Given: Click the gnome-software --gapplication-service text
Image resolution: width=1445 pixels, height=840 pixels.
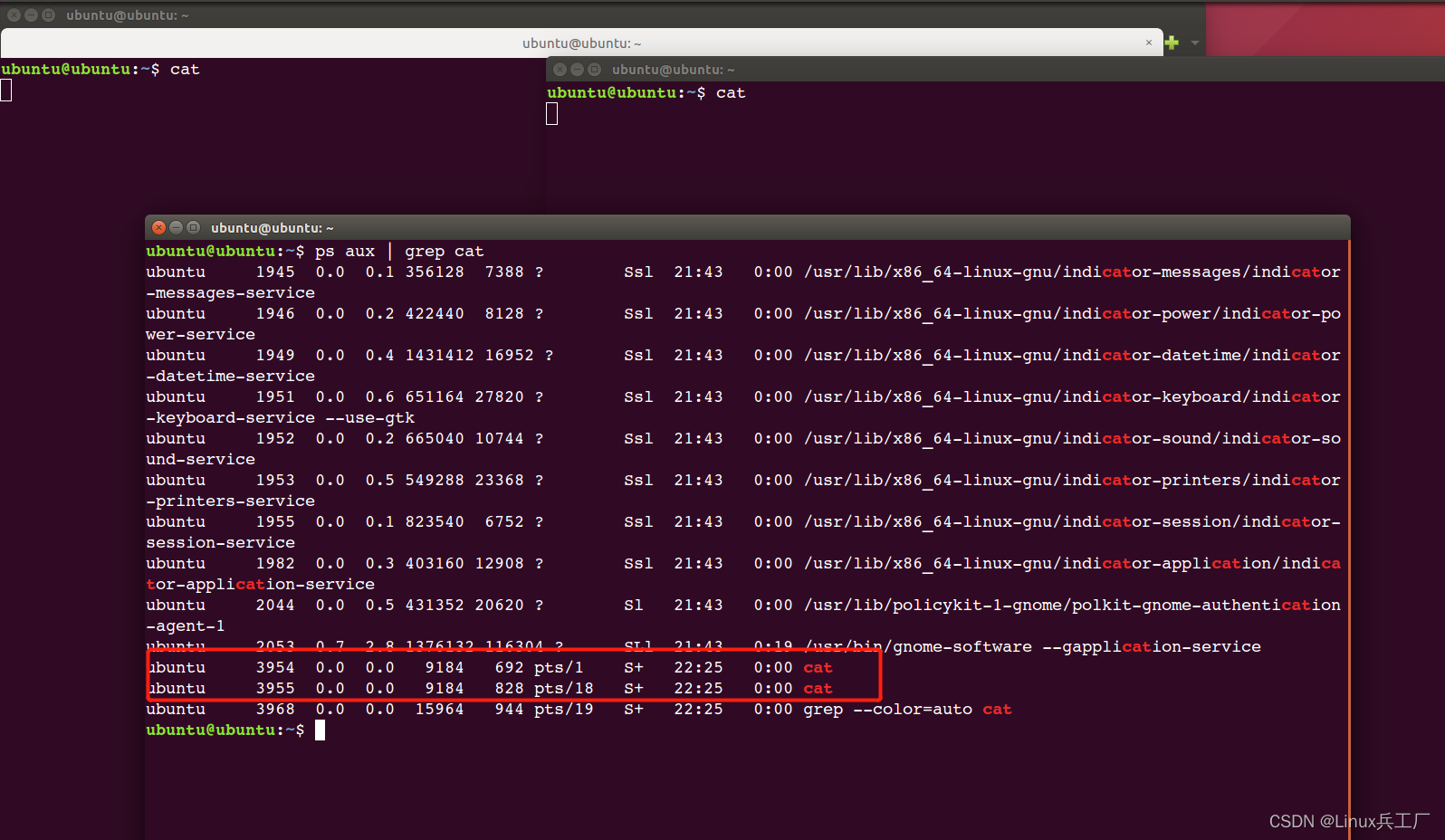Looking at the screenshot, I should pos(1032,646).
